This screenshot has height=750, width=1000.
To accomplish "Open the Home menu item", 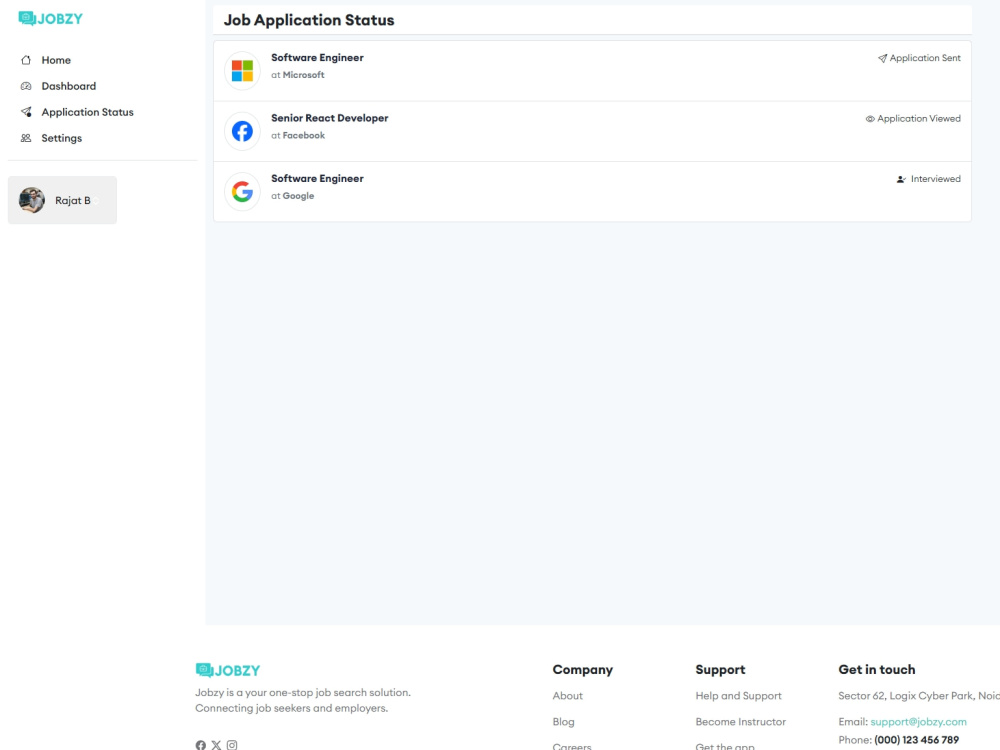I will [56, 60].
